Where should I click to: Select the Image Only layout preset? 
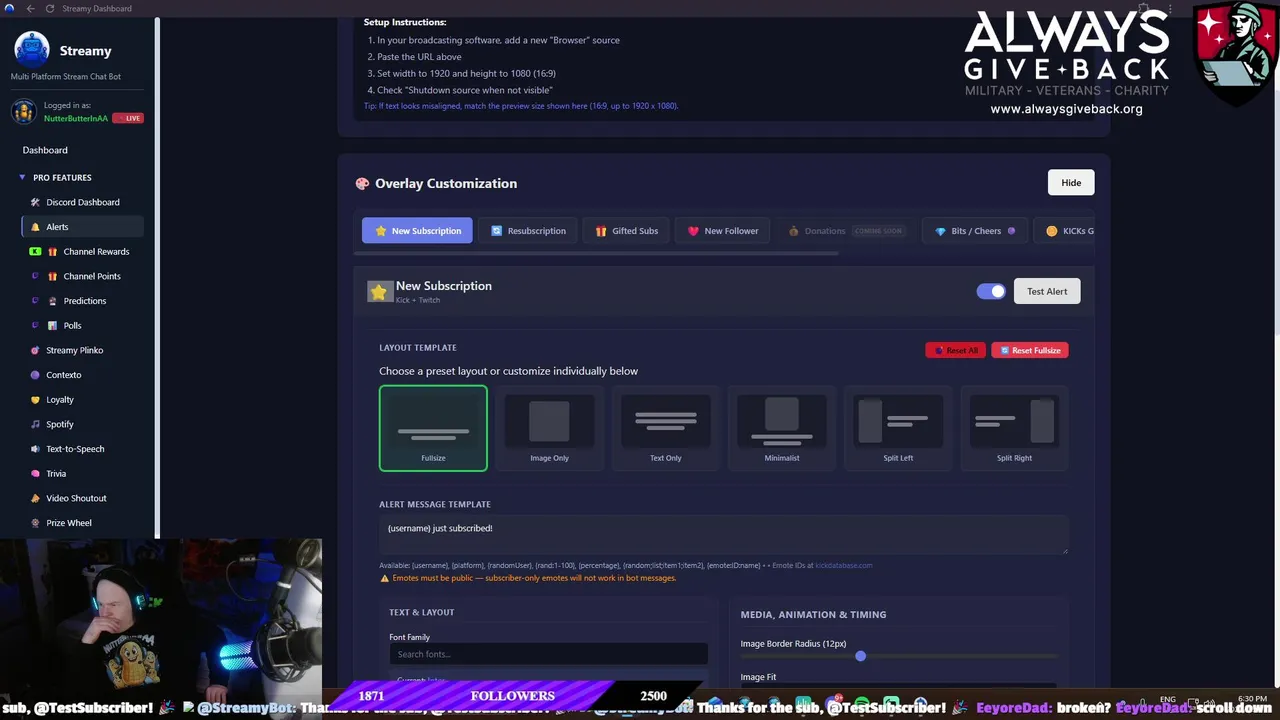pos(549,428)
